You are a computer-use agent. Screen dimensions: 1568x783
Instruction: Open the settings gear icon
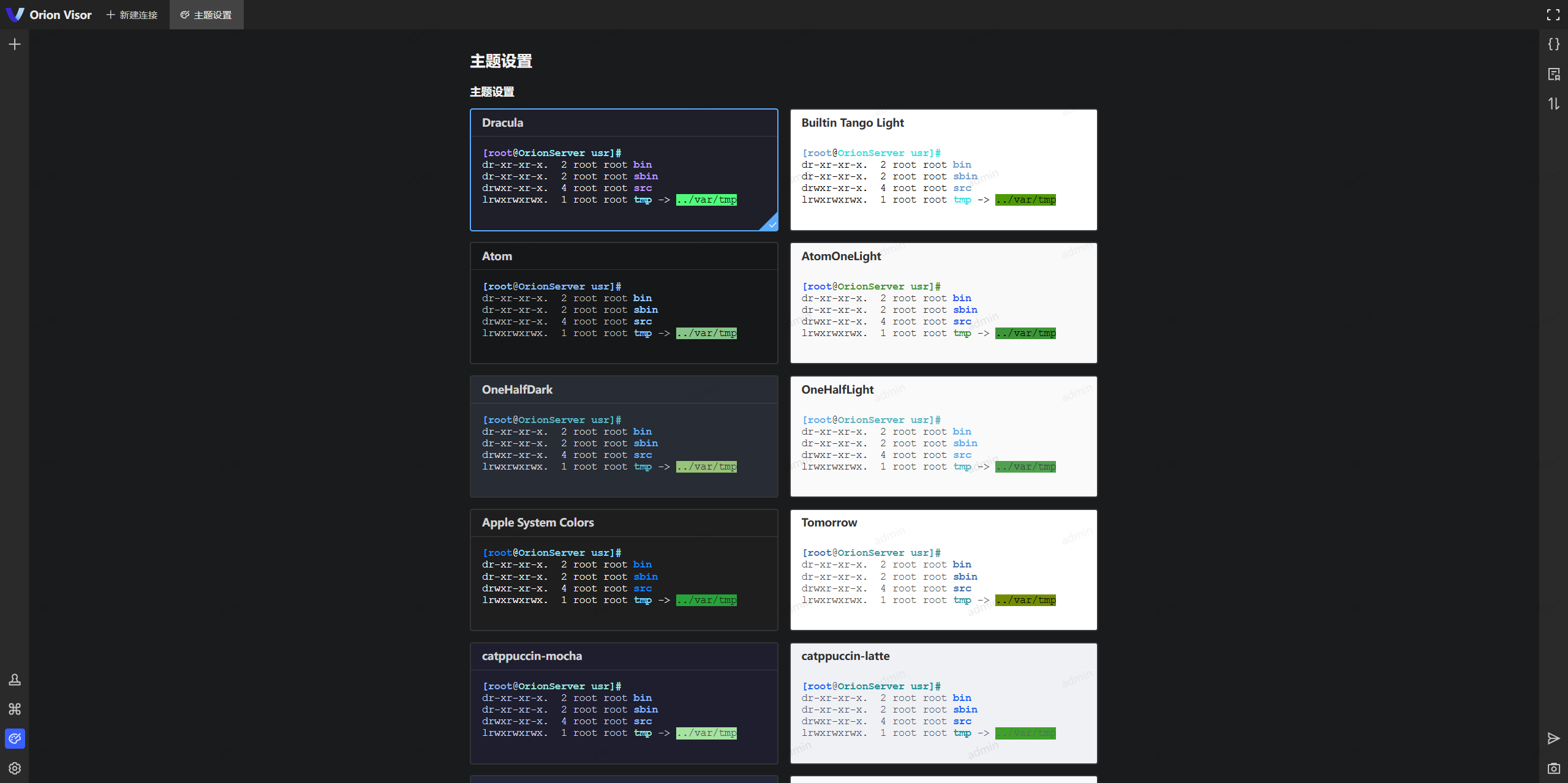pos(15,768)
